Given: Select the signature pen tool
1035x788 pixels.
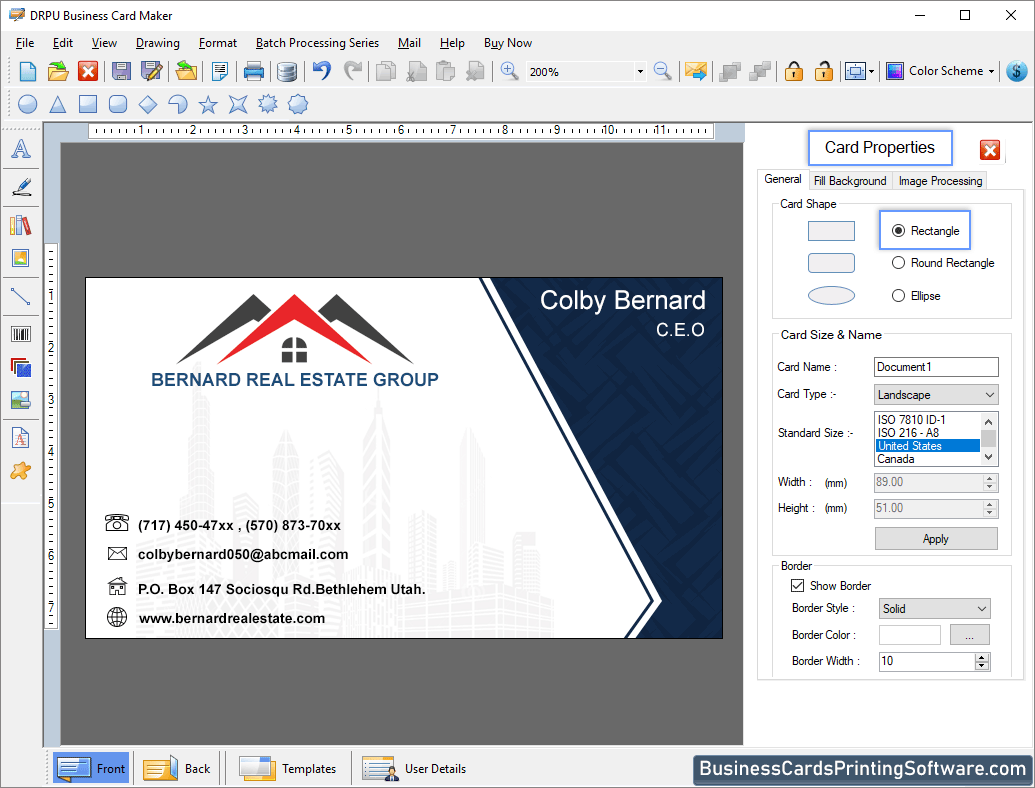Looking at the screenshot, I should pyautogui.click(x=21, y=187).
